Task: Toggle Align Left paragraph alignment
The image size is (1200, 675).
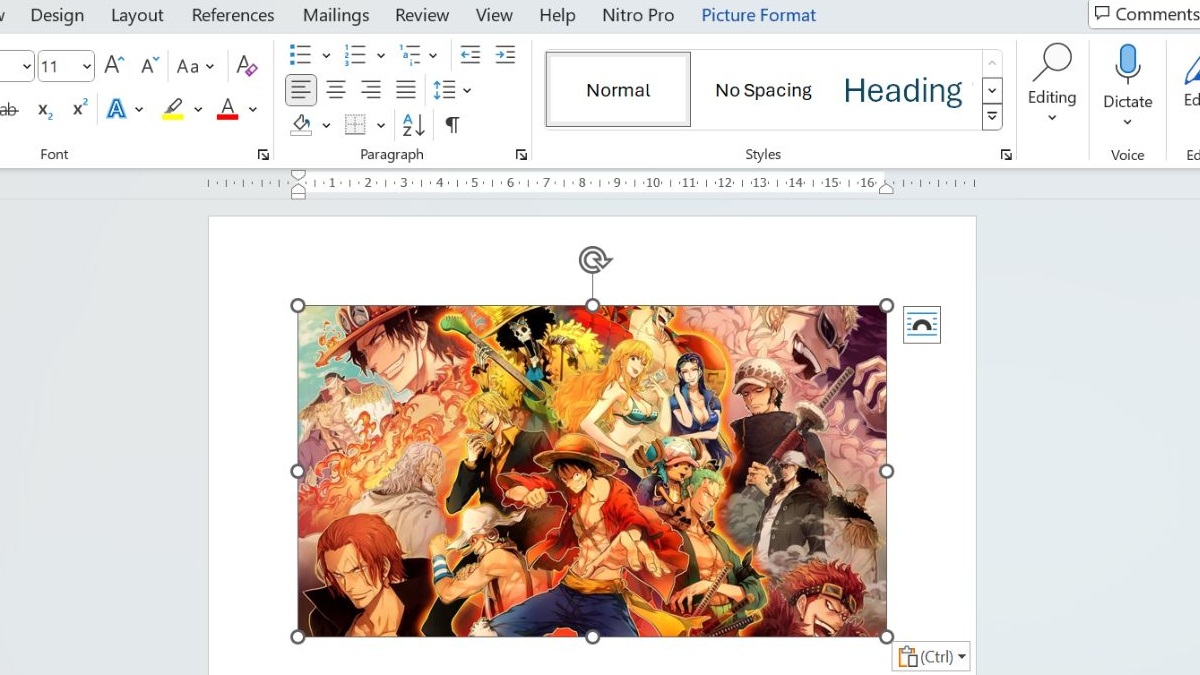Action: click(x=301, y=90)
